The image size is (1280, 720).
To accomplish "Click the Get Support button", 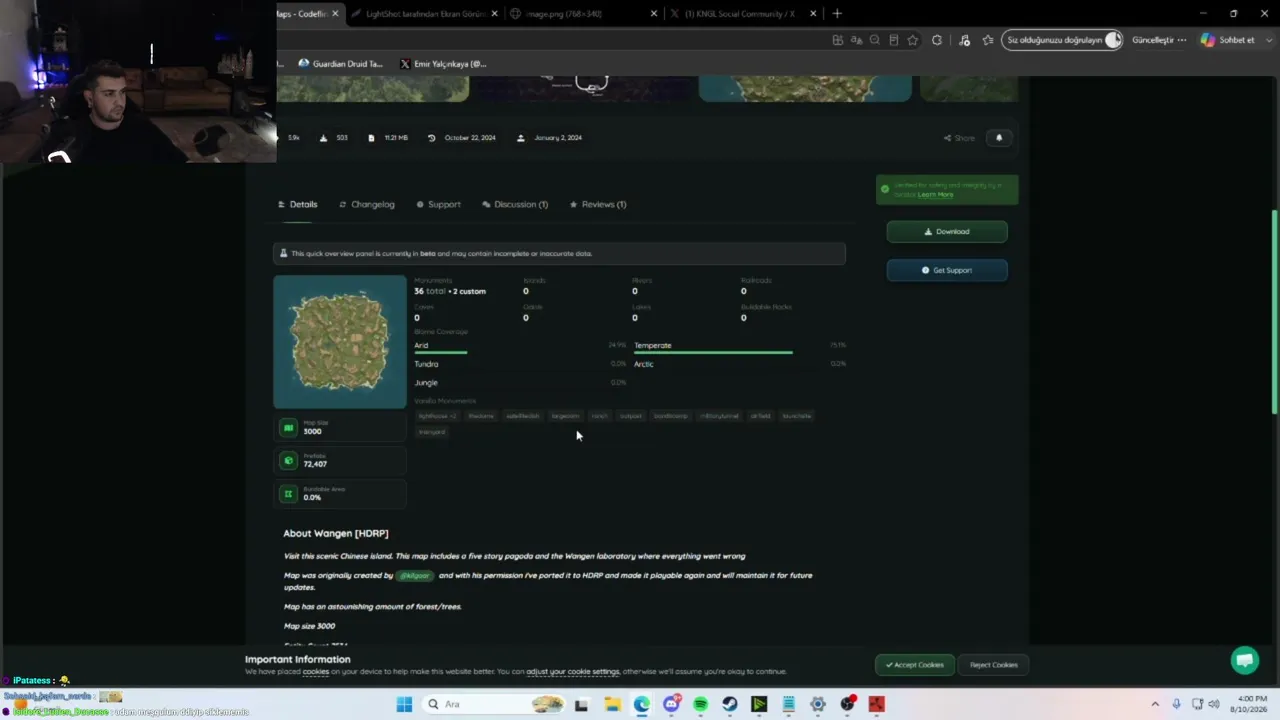I will click(x=947, y=270).
